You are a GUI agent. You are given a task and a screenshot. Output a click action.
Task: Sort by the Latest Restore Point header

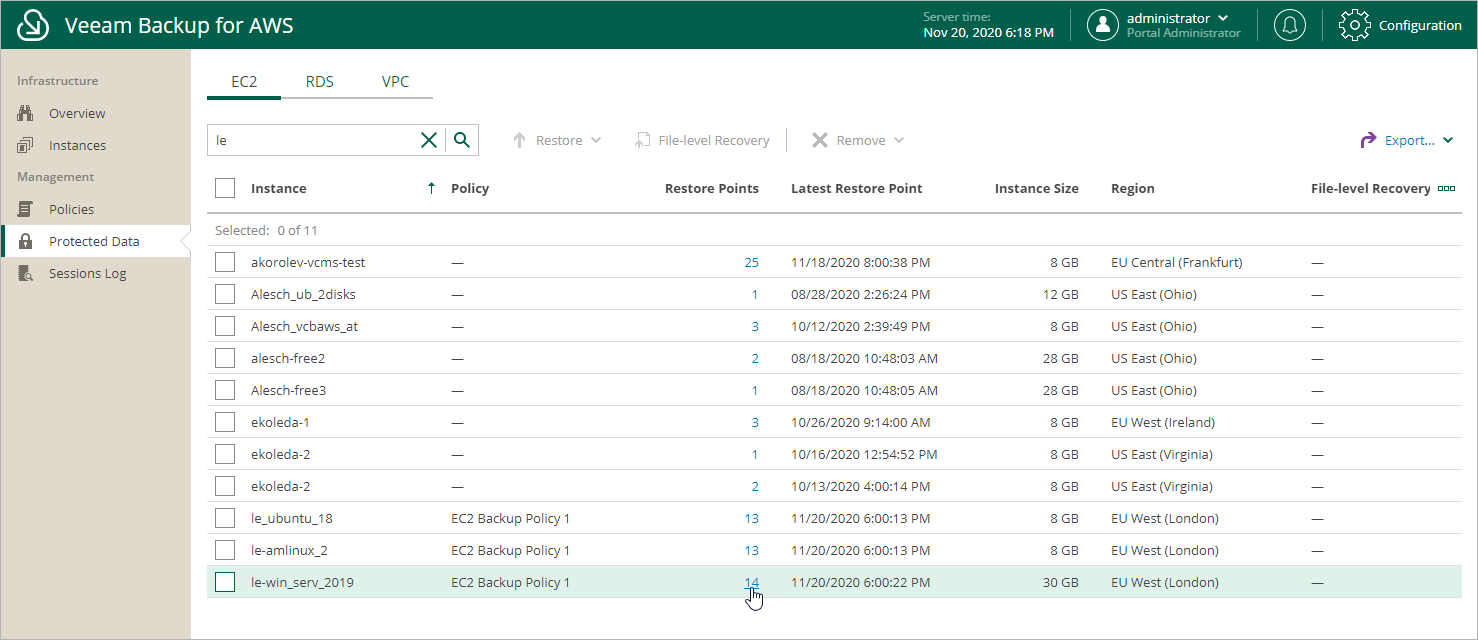coord(856,188)
